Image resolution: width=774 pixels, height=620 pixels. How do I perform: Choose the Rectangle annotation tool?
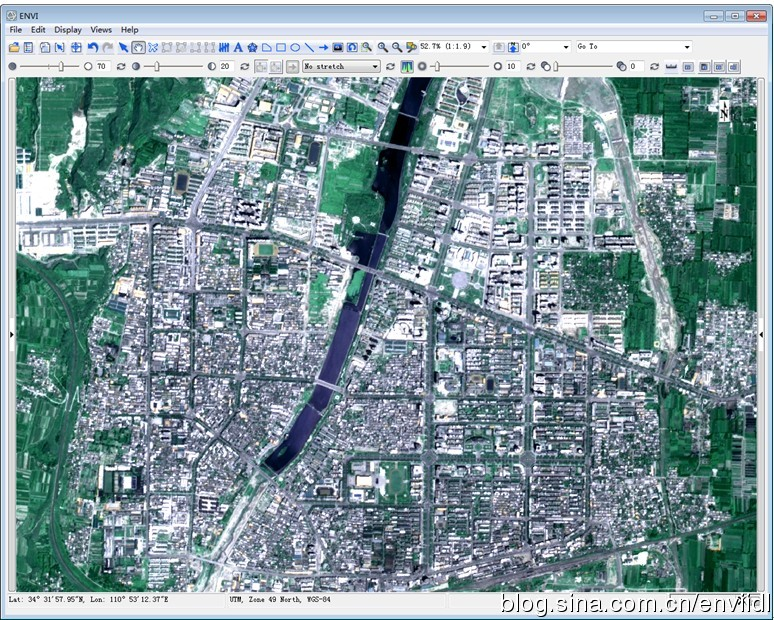click(281, 47)
